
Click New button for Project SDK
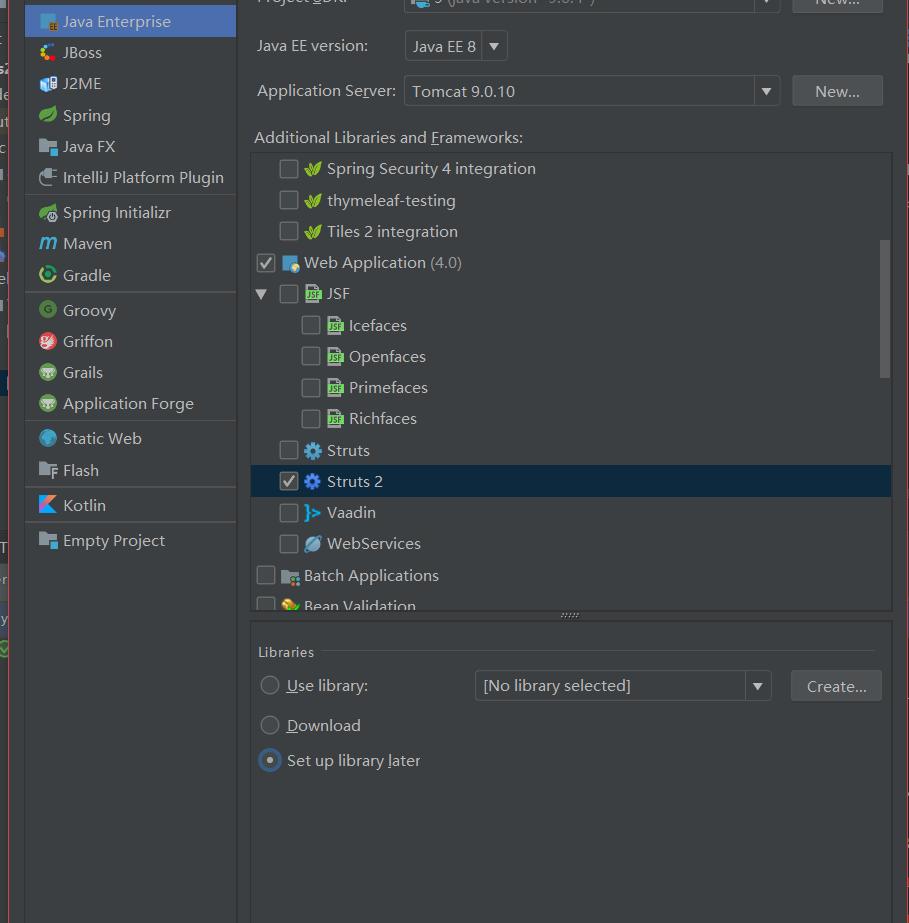[x=837, y=5]
